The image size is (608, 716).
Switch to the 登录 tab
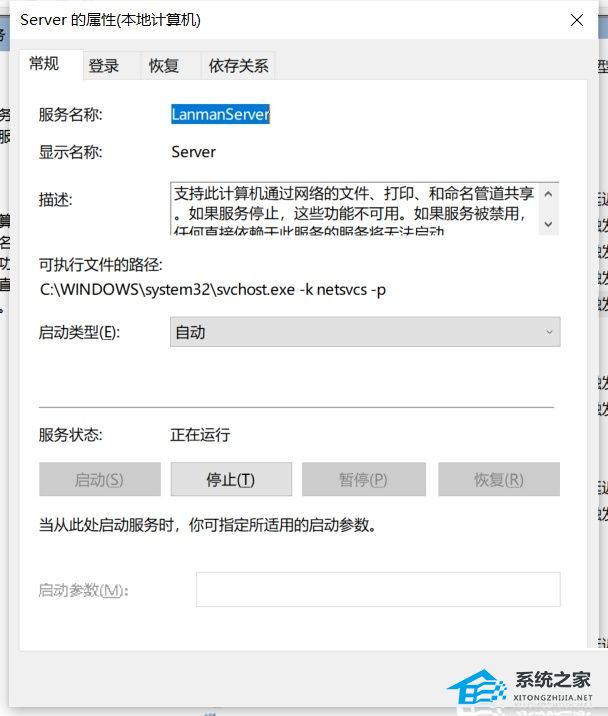(x=104, y=66)
